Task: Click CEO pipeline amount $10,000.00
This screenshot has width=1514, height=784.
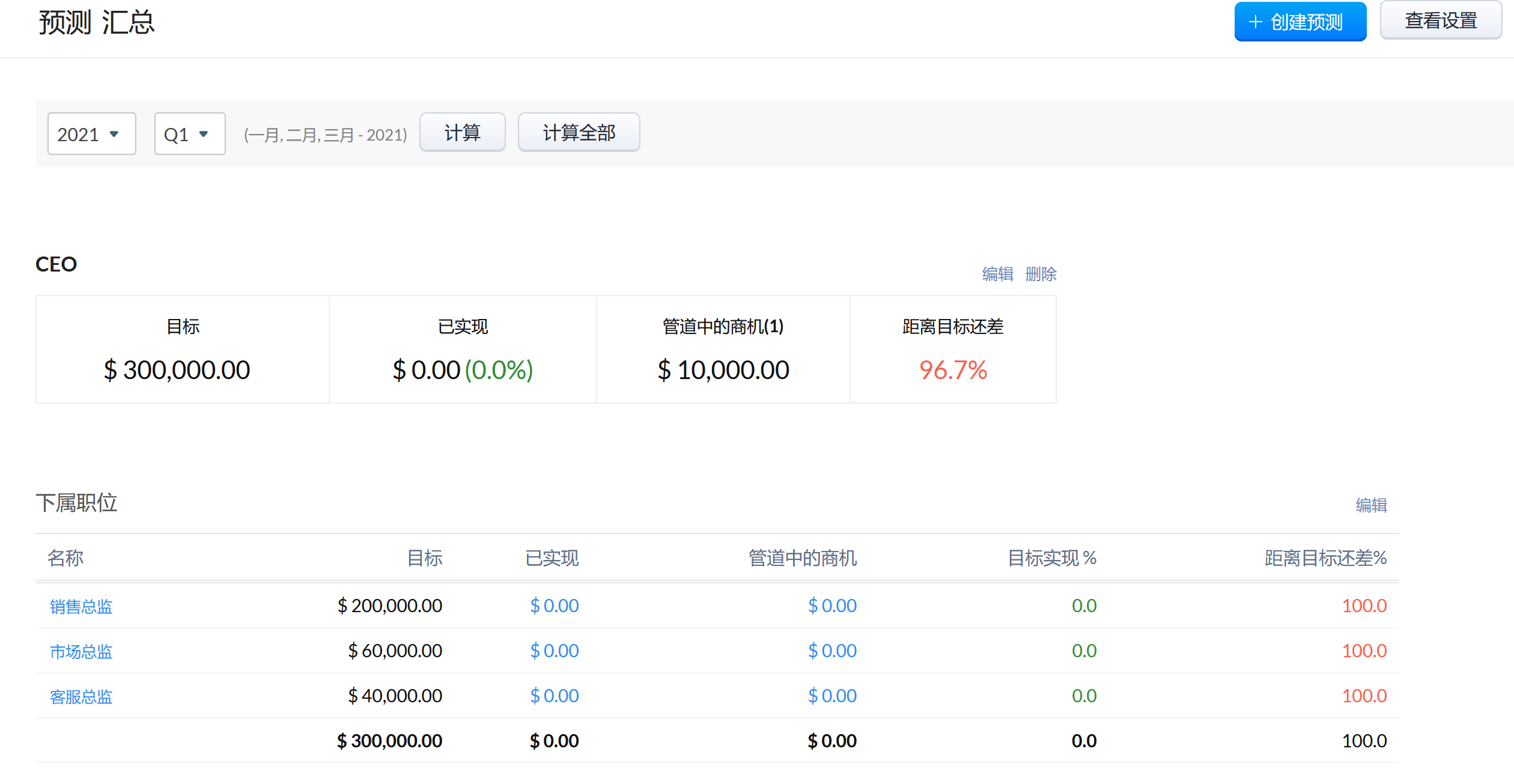Action: 723,370
